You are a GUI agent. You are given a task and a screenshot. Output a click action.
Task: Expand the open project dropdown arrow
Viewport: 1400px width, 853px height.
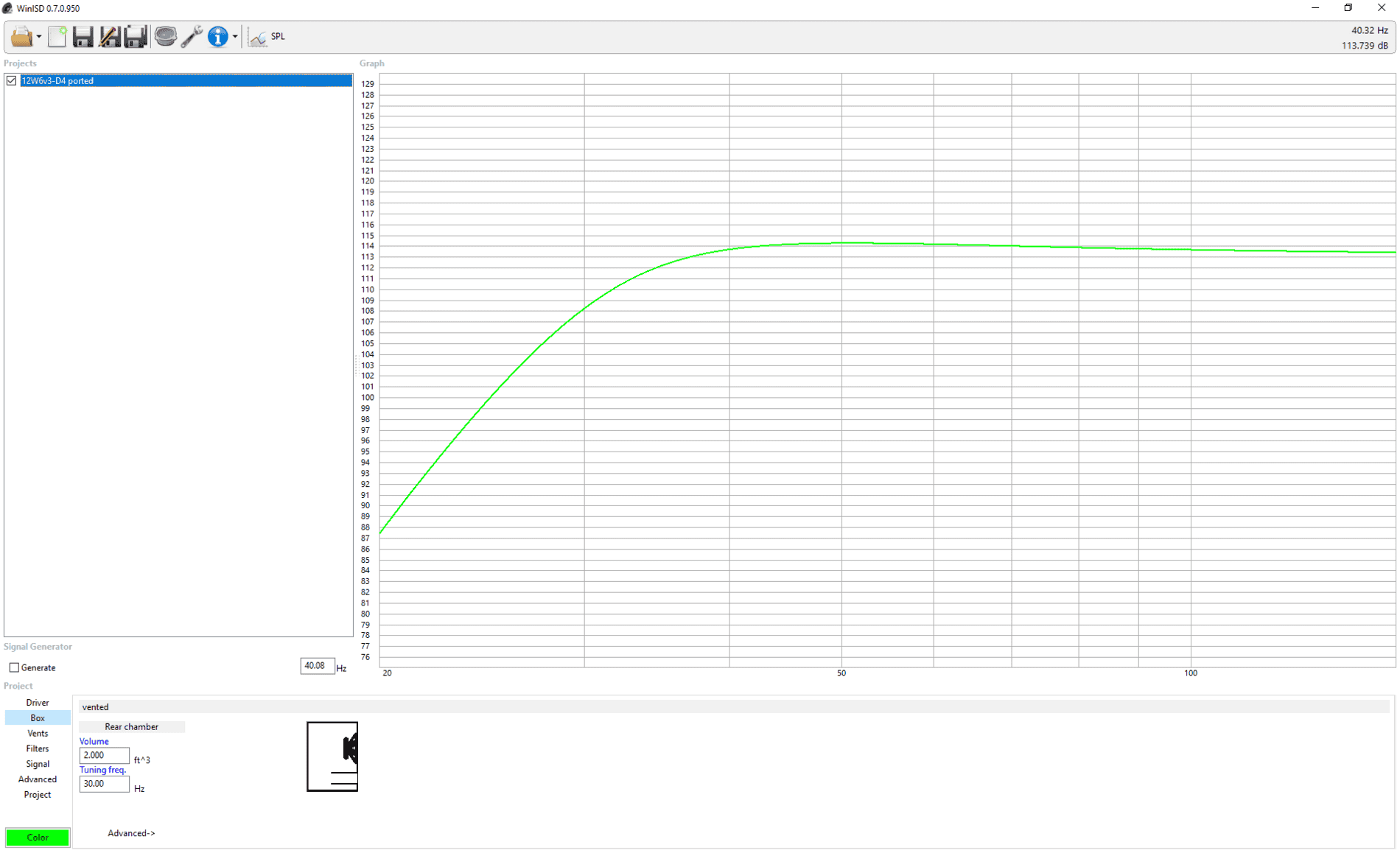[x=39, y=37]
